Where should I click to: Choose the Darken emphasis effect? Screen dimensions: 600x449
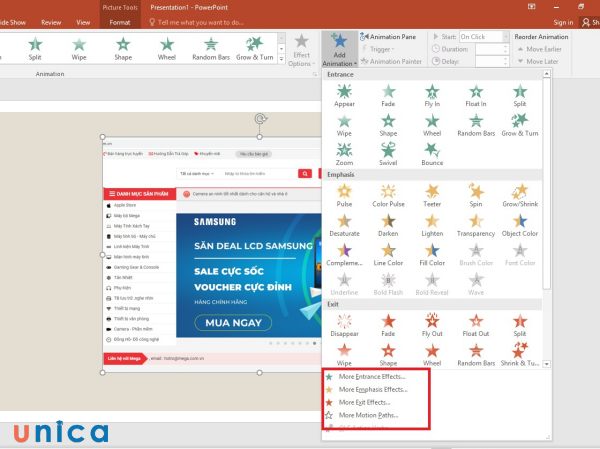tap(388, 225)
